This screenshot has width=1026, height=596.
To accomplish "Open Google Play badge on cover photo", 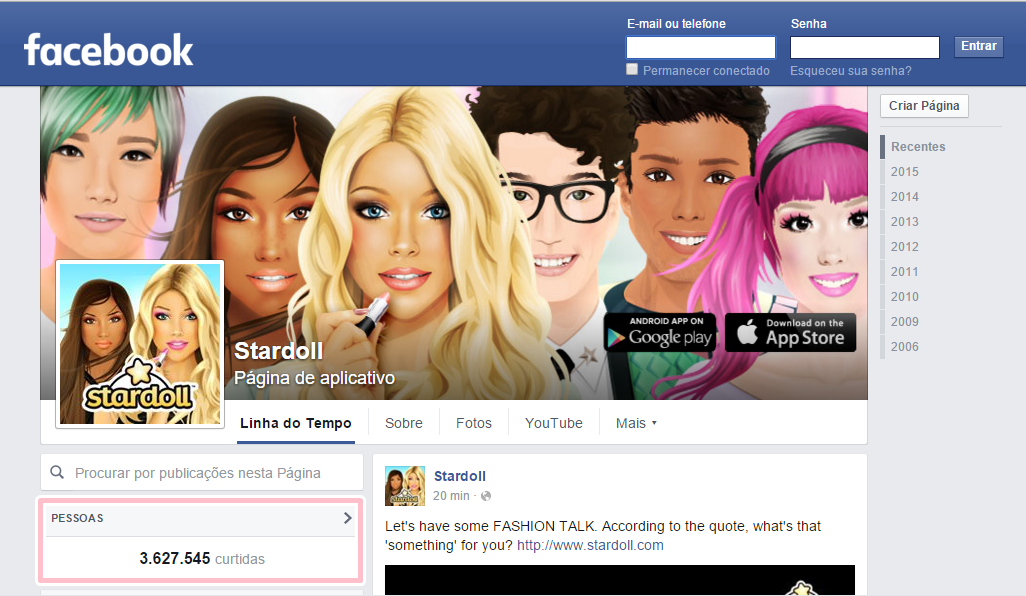I will (660, 332).
